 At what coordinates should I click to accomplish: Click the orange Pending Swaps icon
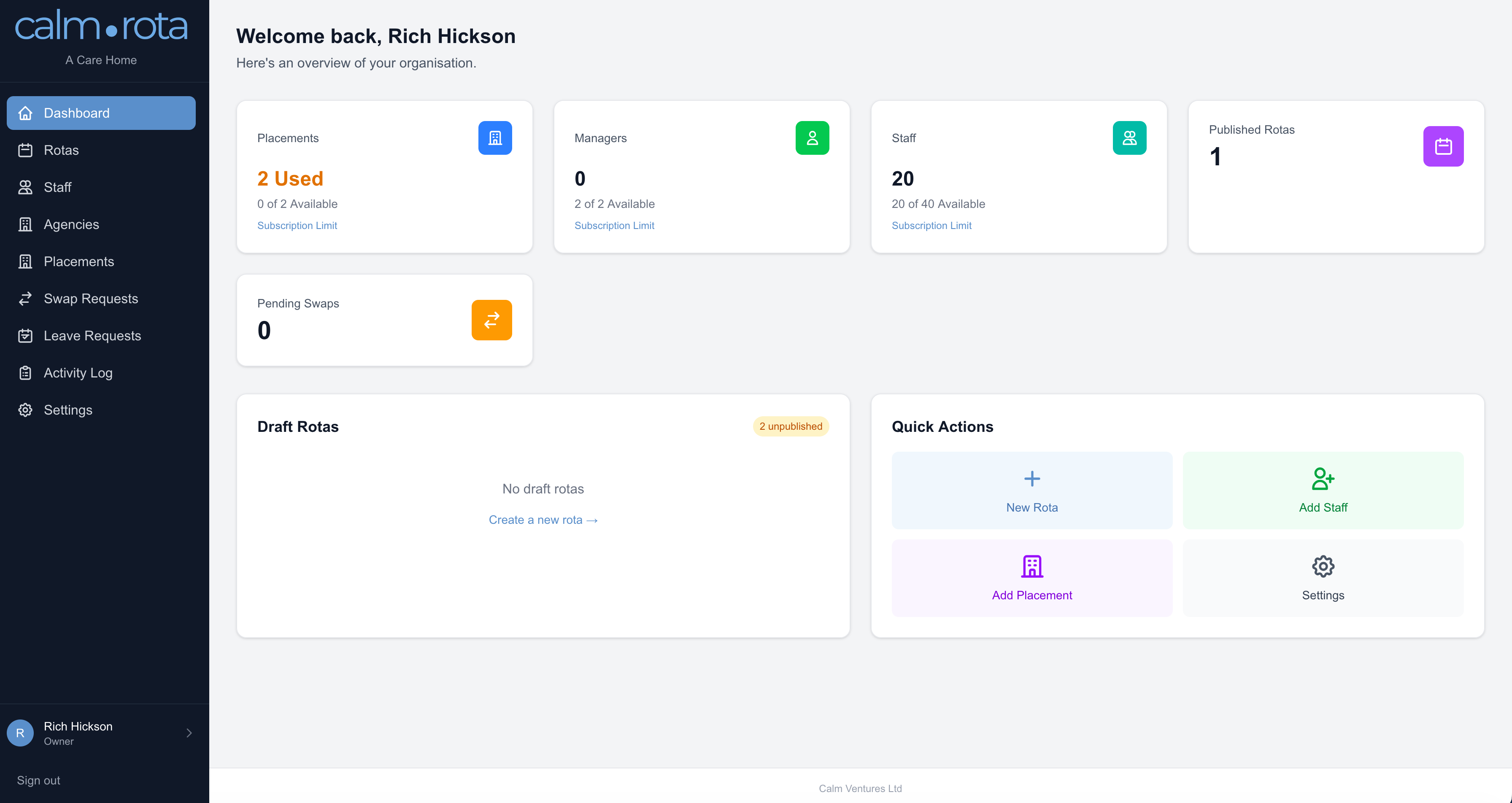[492, 320]
